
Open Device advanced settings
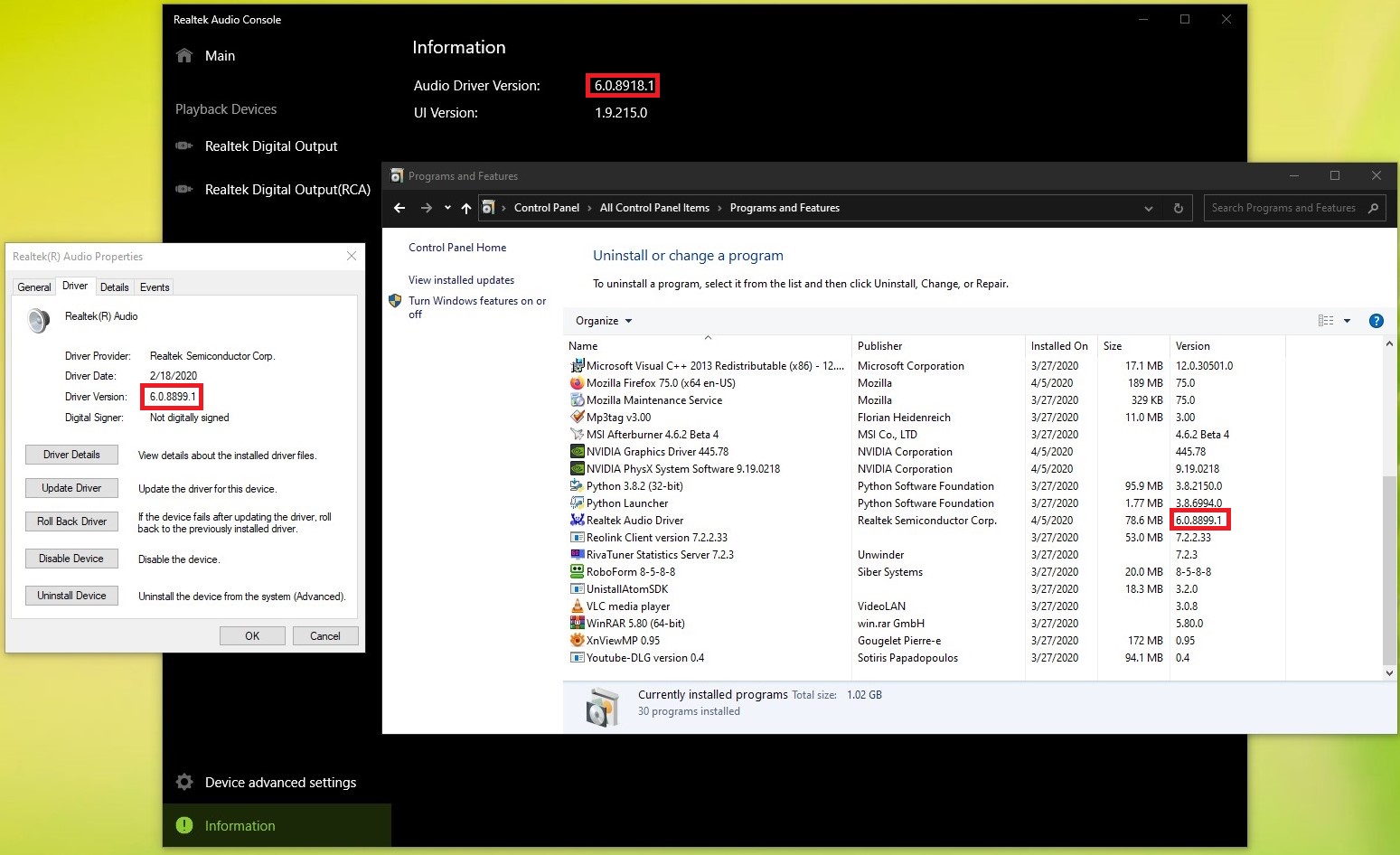280,783
